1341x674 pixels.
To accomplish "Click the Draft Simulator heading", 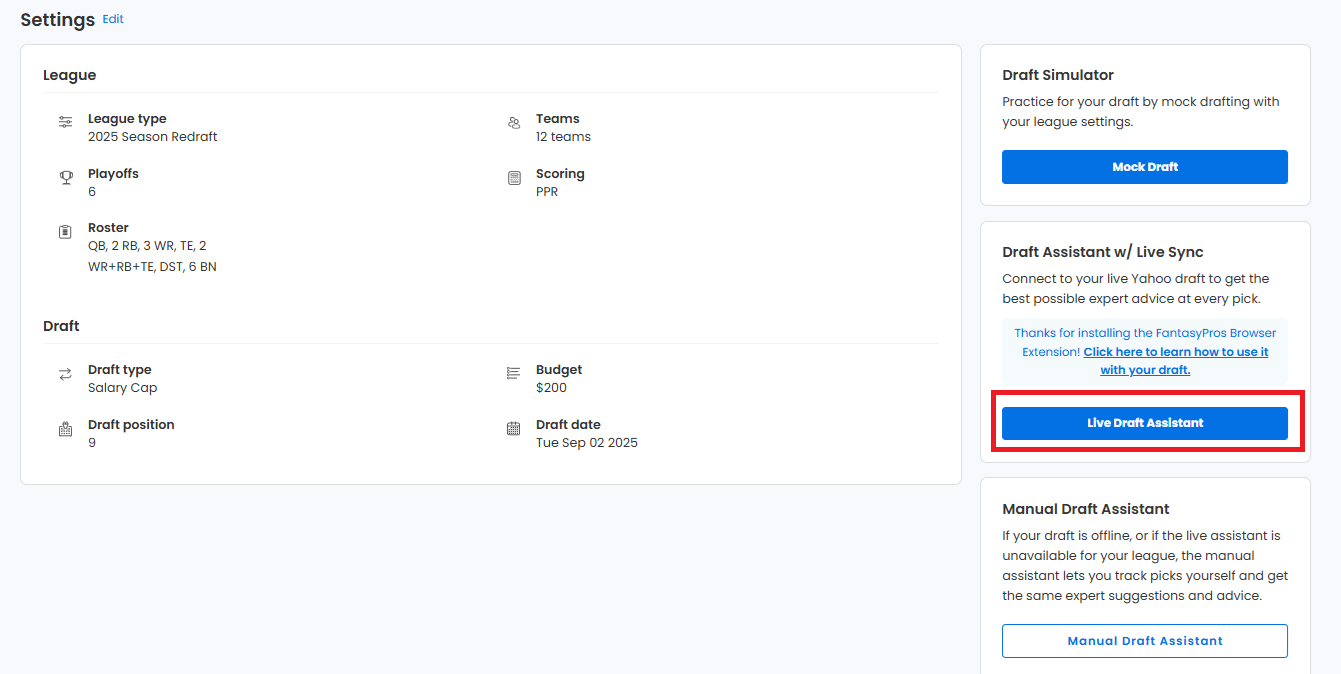I will (1058, 75).
